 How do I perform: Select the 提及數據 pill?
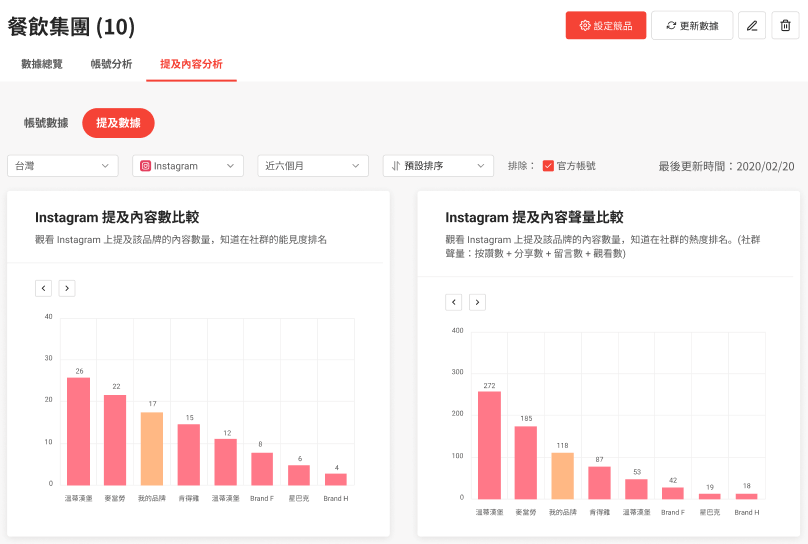pyautogui.click(x=119, y=123)
